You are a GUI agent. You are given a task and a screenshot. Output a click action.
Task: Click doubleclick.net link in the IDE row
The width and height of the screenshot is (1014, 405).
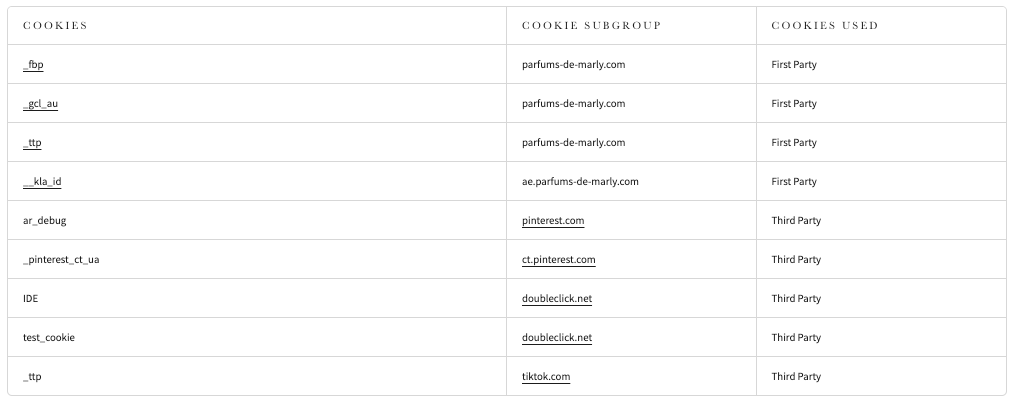pyautogui.click(x=556, y=299)
